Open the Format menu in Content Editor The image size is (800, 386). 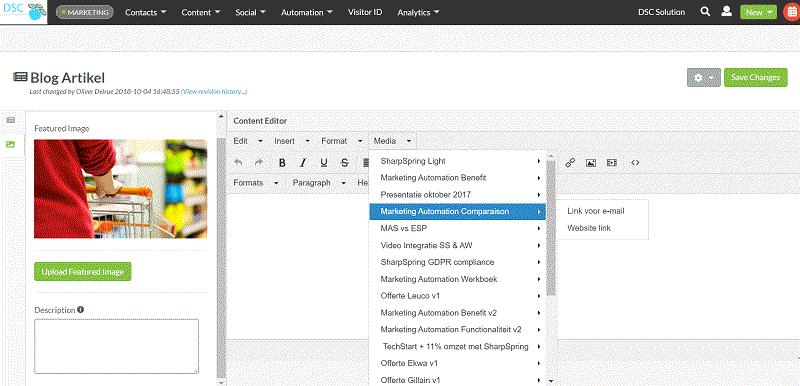coord(342,141)
